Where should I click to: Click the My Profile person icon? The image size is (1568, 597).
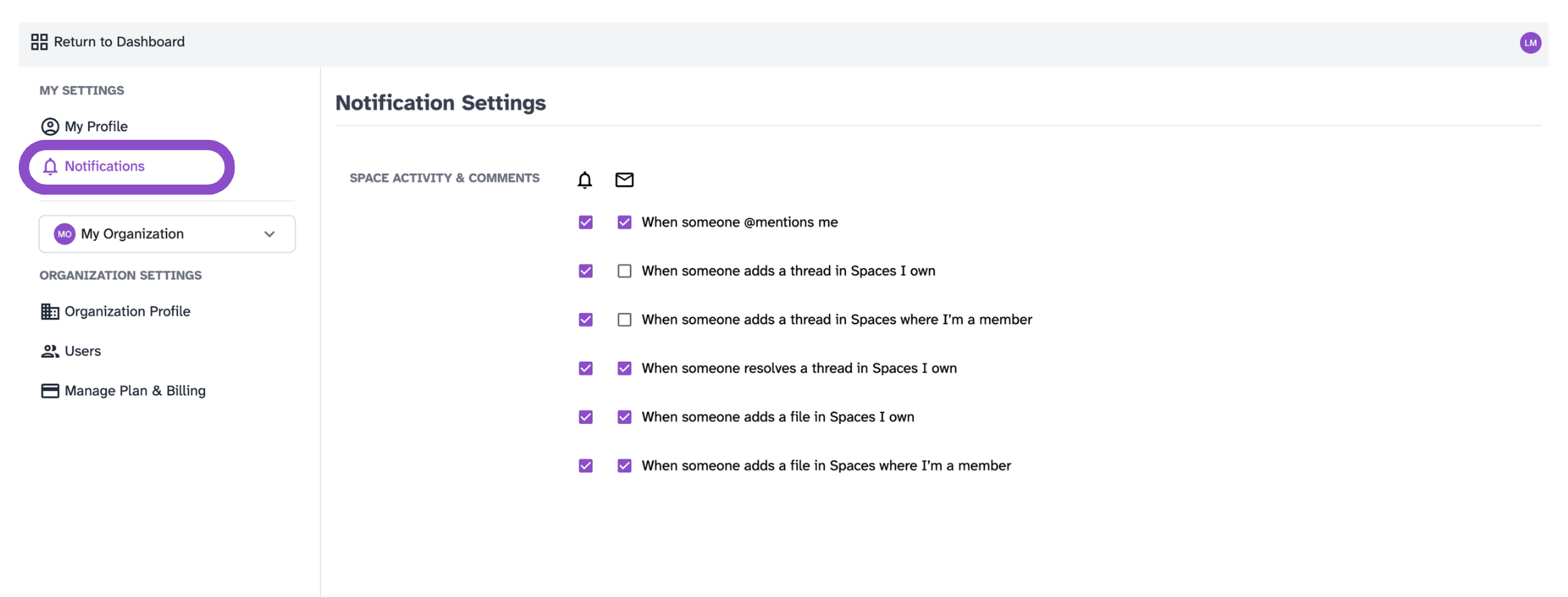click(50, 127)
